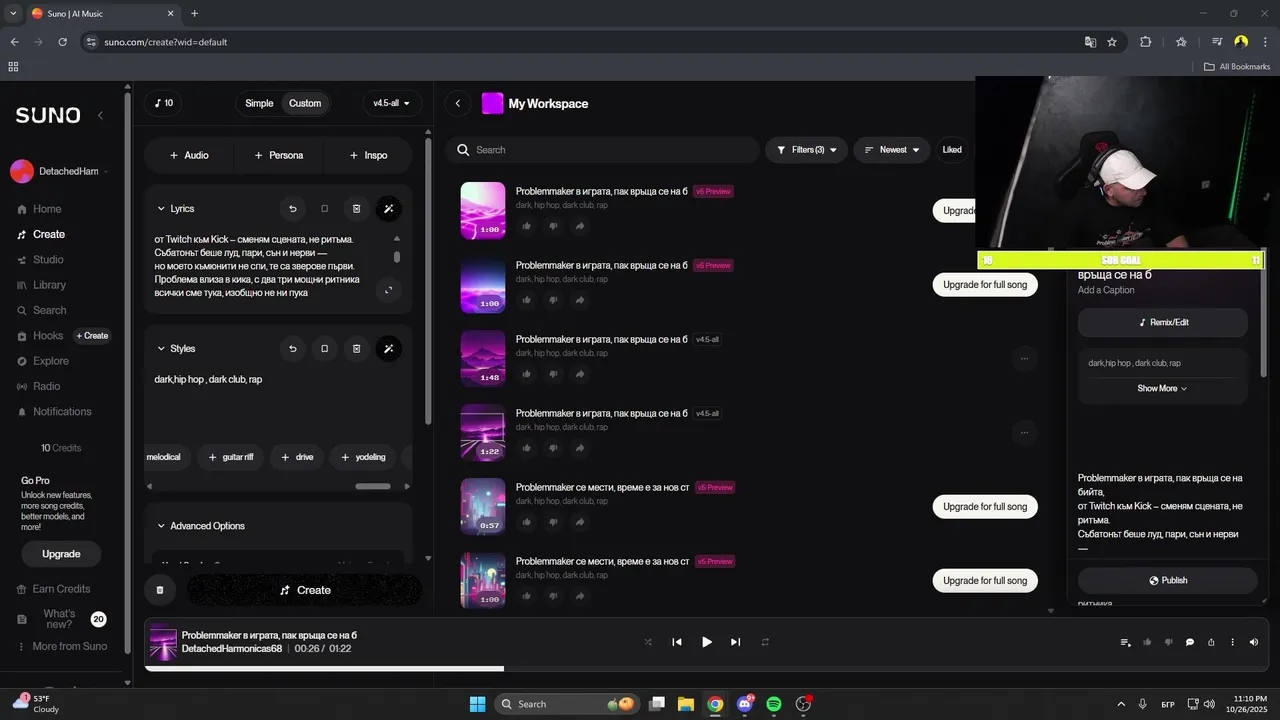Open Chrome extensions puzzle icon
The image size is (1280, 720).
(x=1146, y=42)
